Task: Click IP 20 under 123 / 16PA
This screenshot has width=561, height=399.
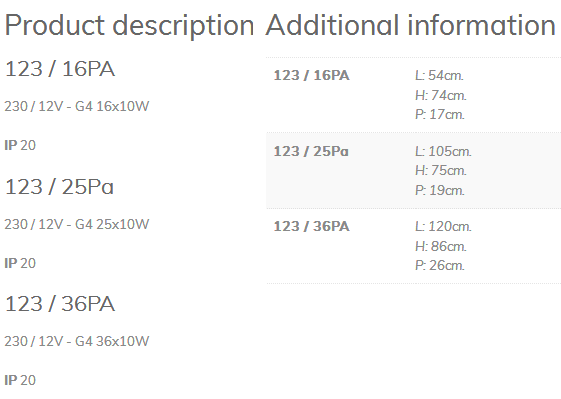Action: coord(20,145)
